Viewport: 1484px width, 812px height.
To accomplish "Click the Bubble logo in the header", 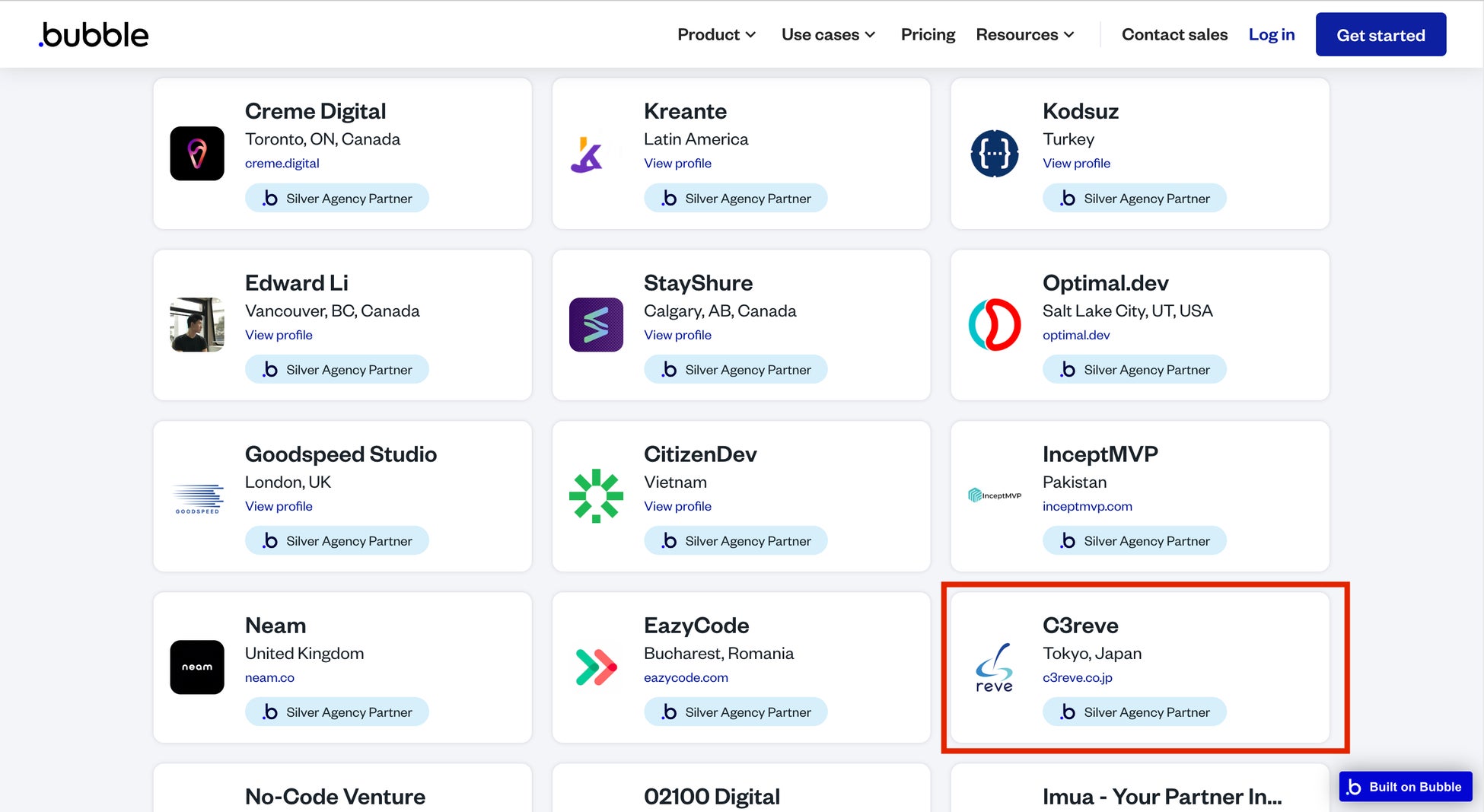I will [x=94, y=35].
